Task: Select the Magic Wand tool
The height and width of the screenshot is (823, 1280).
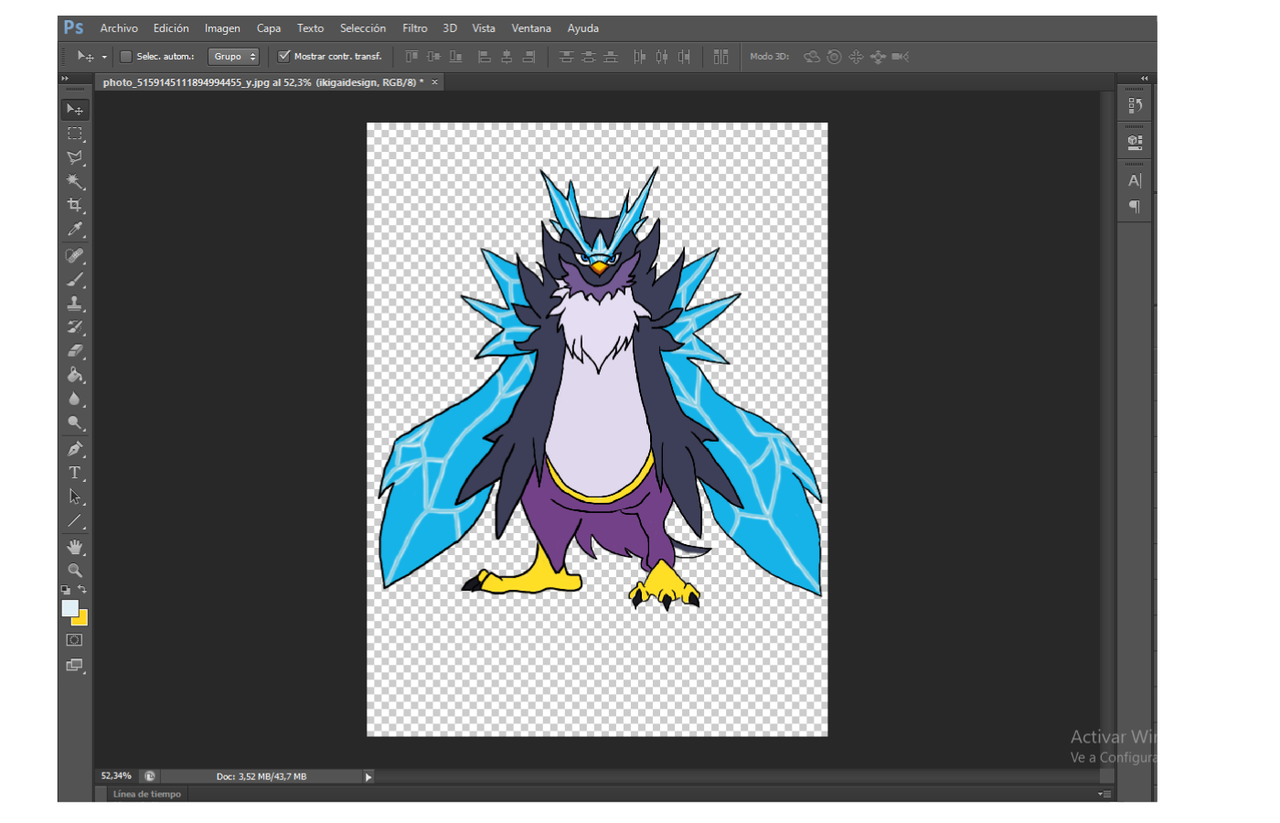Action: [x=75, y=181]
